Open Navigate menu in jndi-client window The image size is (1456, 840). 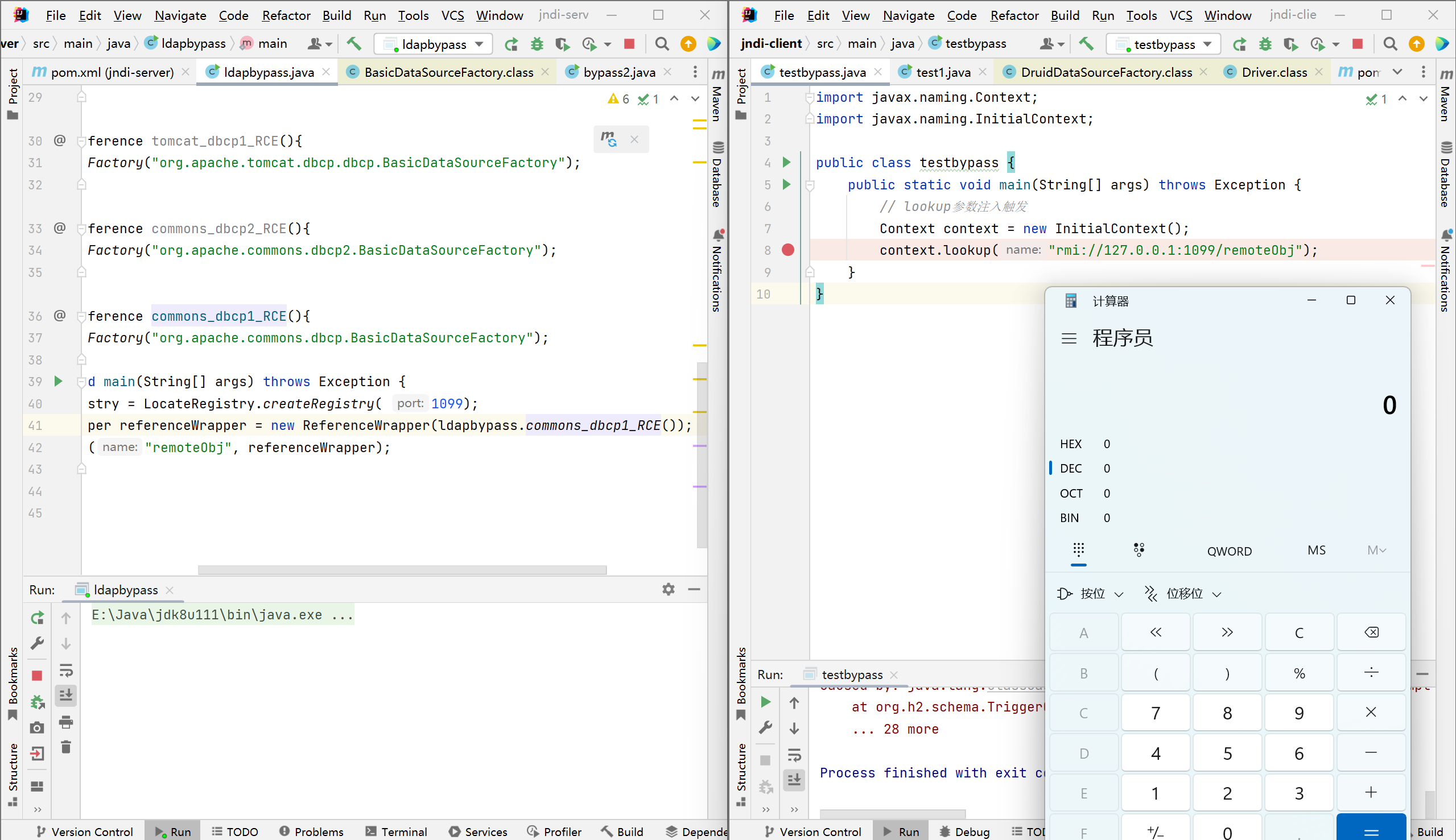[908, 15]
